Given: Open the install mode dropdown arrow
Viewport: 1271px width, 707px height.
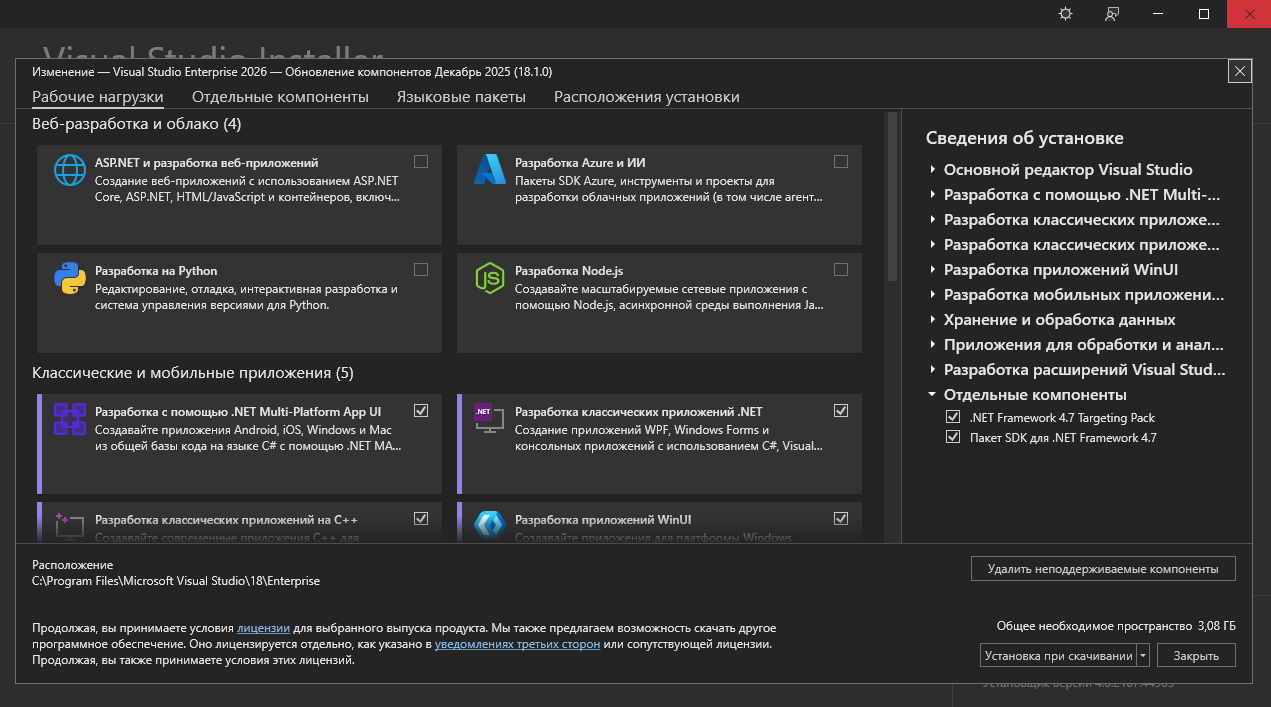Looking at the screenshot, I should click(x=1143, y=656).
